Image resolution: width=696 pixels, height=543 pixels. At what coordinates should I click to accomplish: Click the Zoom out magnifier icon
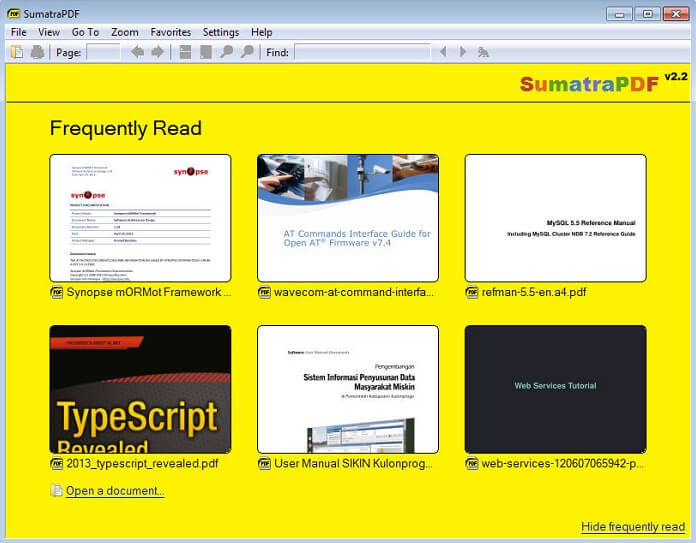(226, 52)
